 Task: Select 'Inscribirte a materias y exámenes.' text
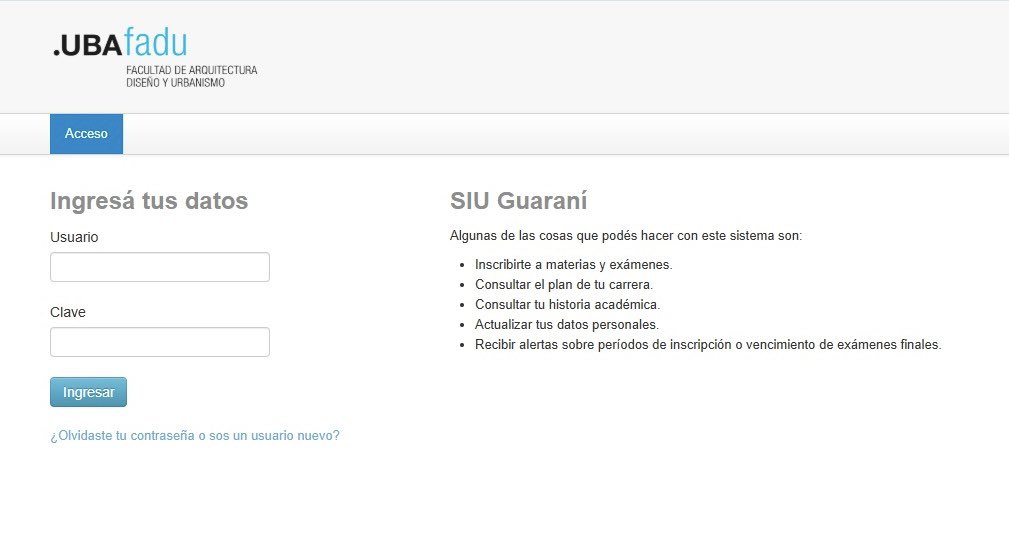(x=573, y=264)
